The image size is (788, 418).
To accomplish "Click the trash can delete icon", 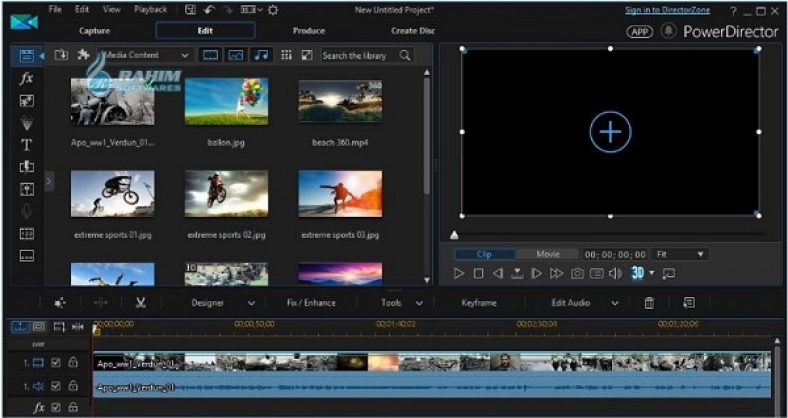I will (x=649, y=303).
